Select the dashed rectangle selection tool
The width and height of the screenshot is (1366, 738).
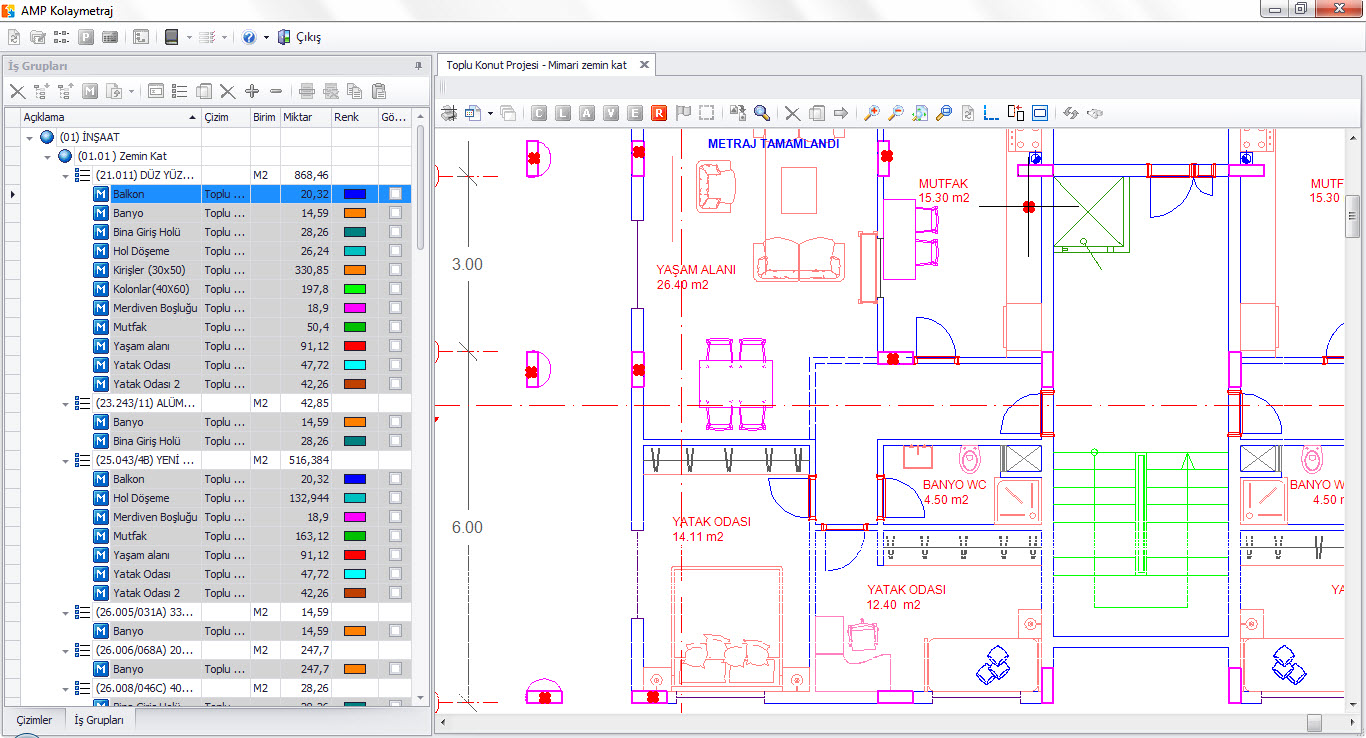(x=706, y=113)
